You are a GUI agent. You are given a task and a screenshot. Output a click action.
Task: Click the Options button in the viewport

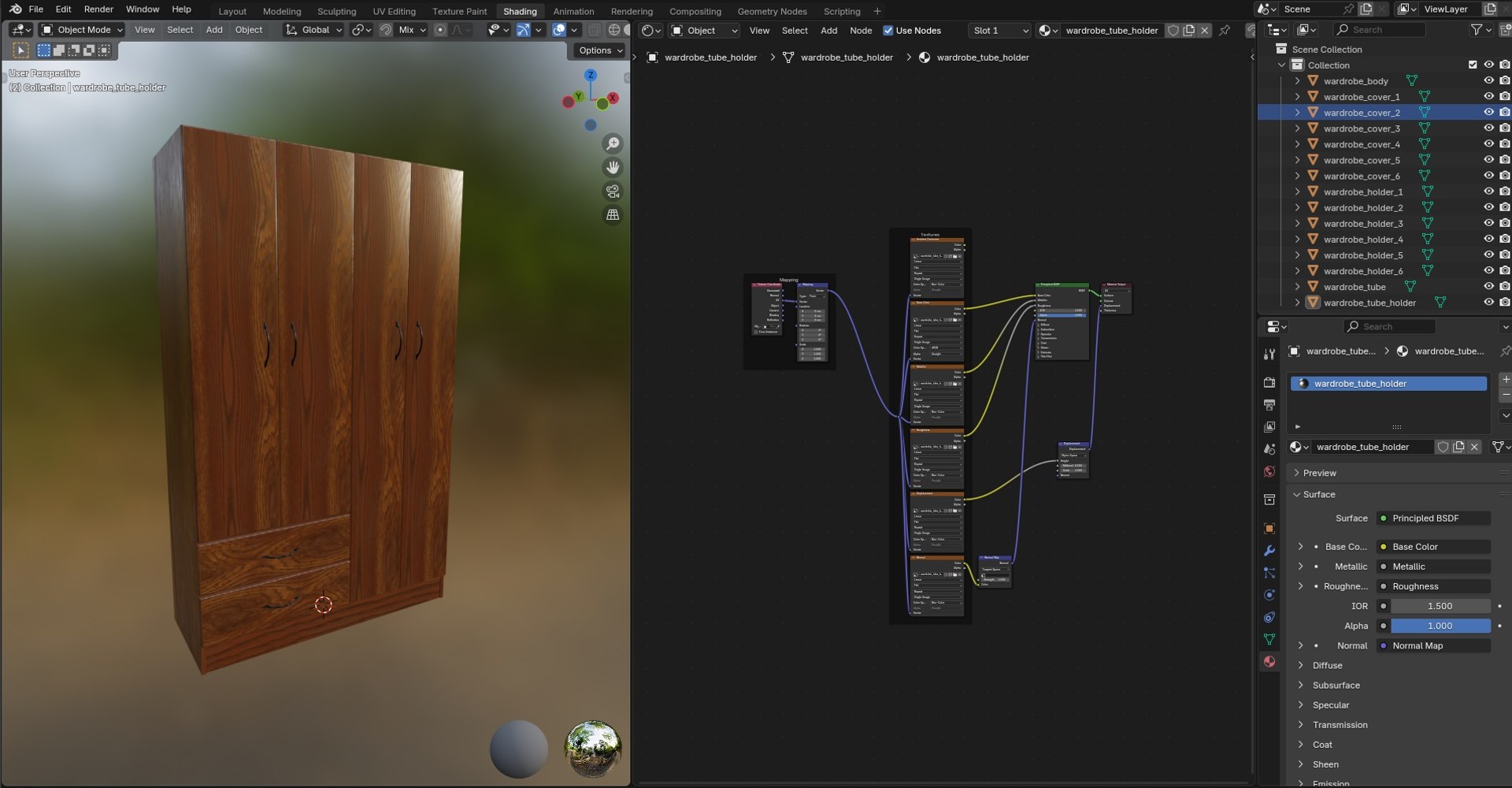(600, 50)
